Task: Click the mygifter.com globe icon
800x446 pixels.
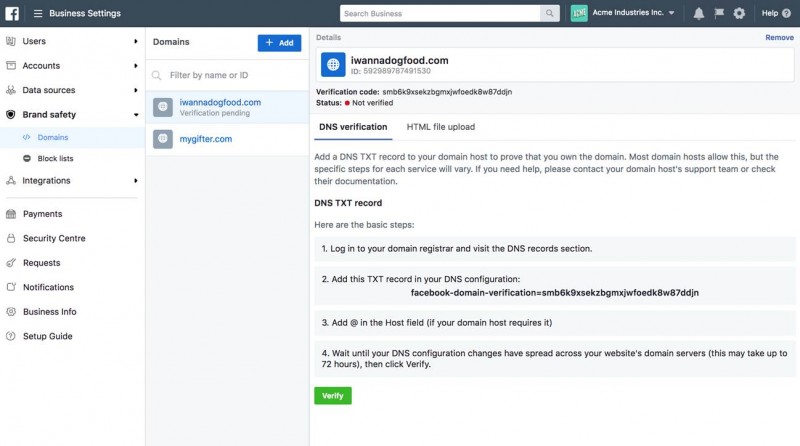Action: tap(163, 139)
